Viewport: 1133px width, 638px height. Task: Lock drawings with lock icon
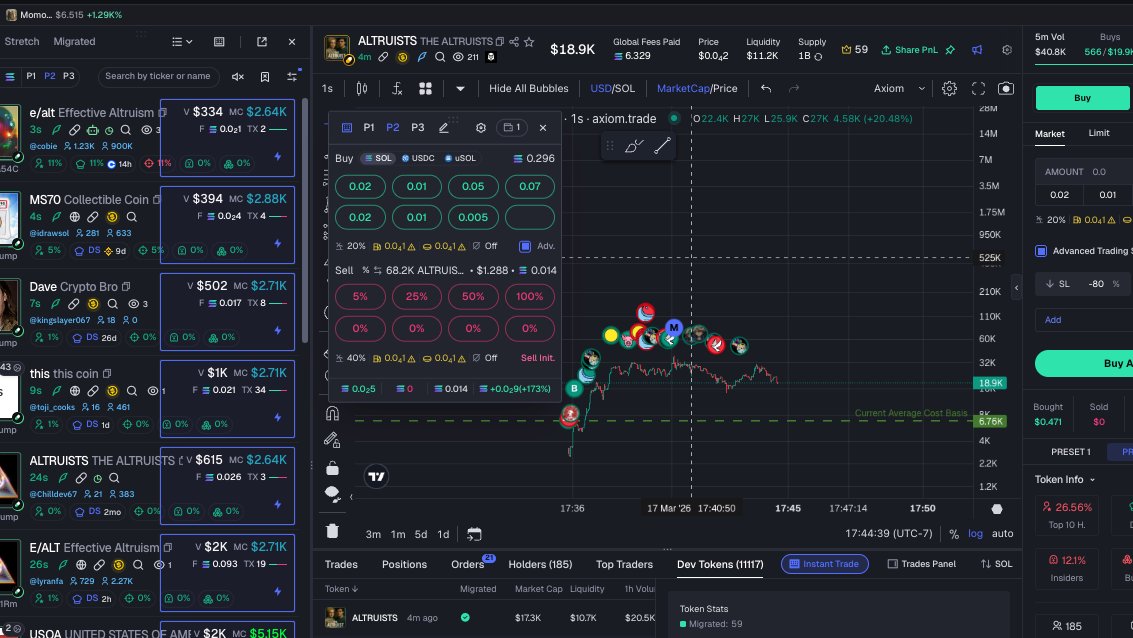332,468
